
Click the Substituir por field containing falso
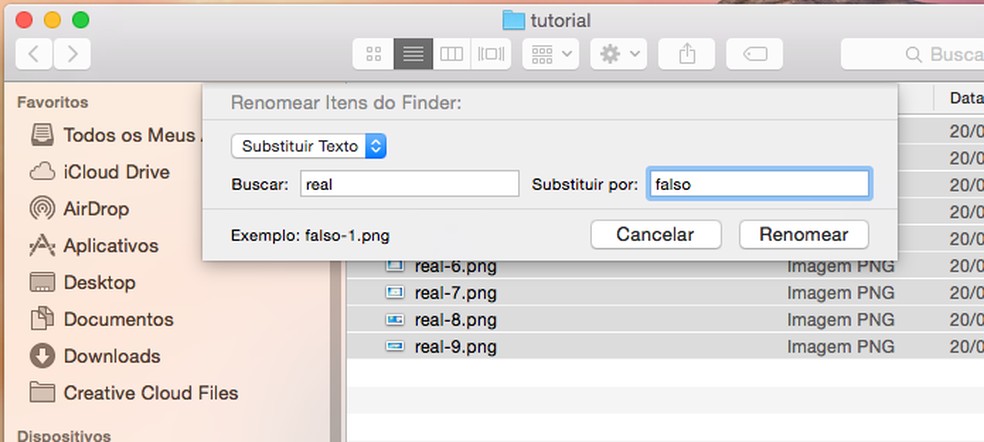pos(759,184)
